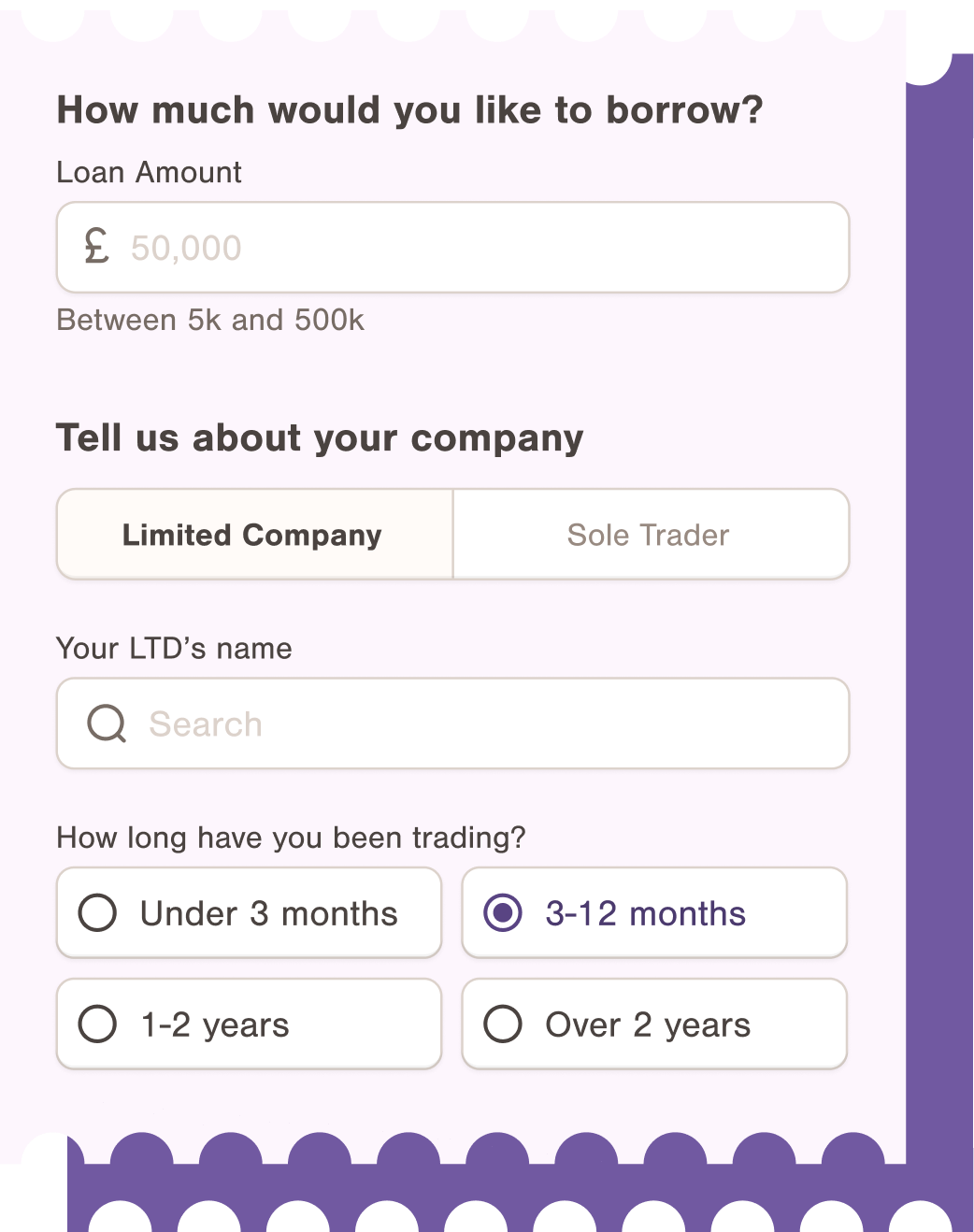Viewport: 974px width, 1232px height.
Task: Click the 1-2 years label text
Action: [215, 1025]
